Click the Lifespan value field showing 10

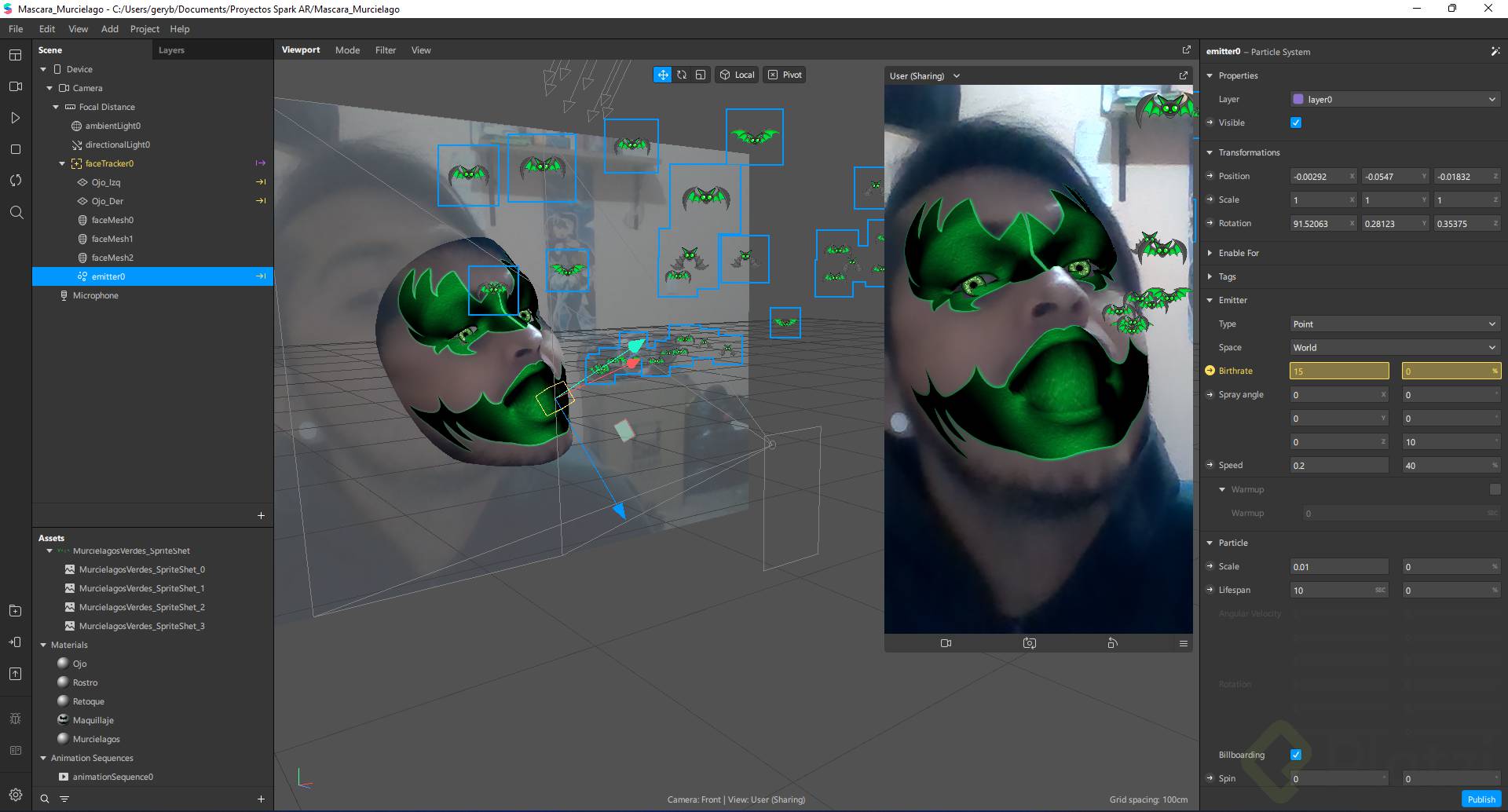coord(1339,590)
